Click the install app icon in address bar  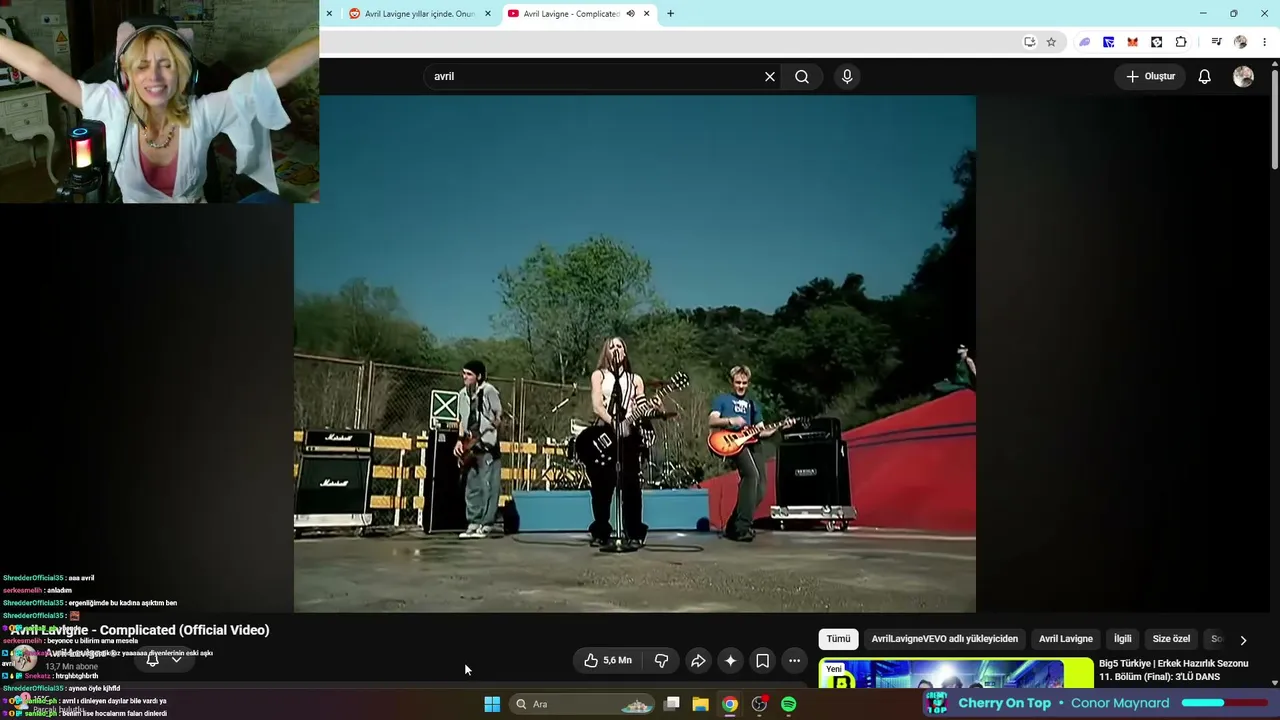click(1029, 42)
